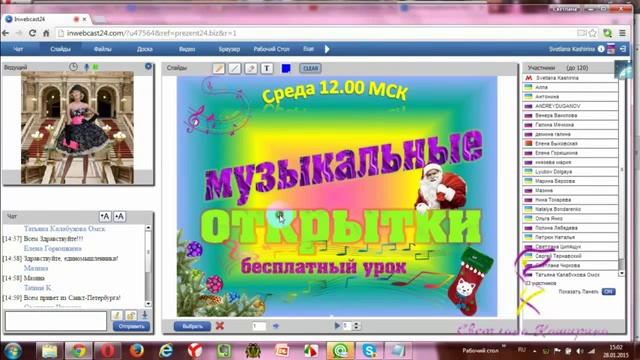This screenshot has height=360, width=640.
Task: Select participant Svetlana Kashirina in the list
Action: (x=570, y=78)
